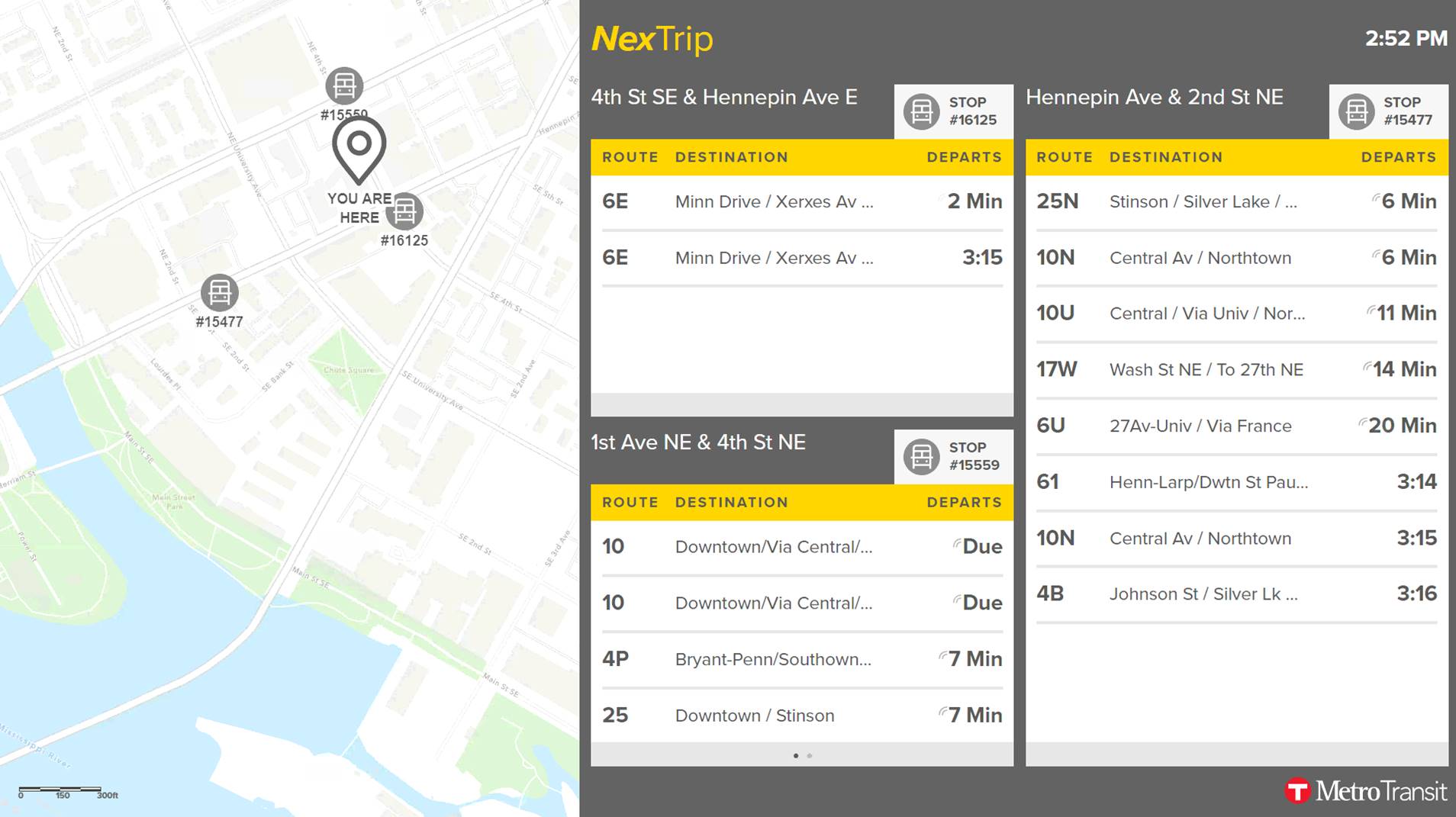This screenshot has height=817, width=1456.
Task: Click the bus icon in Stop #15559 badge
Action: tap(921, 457)
